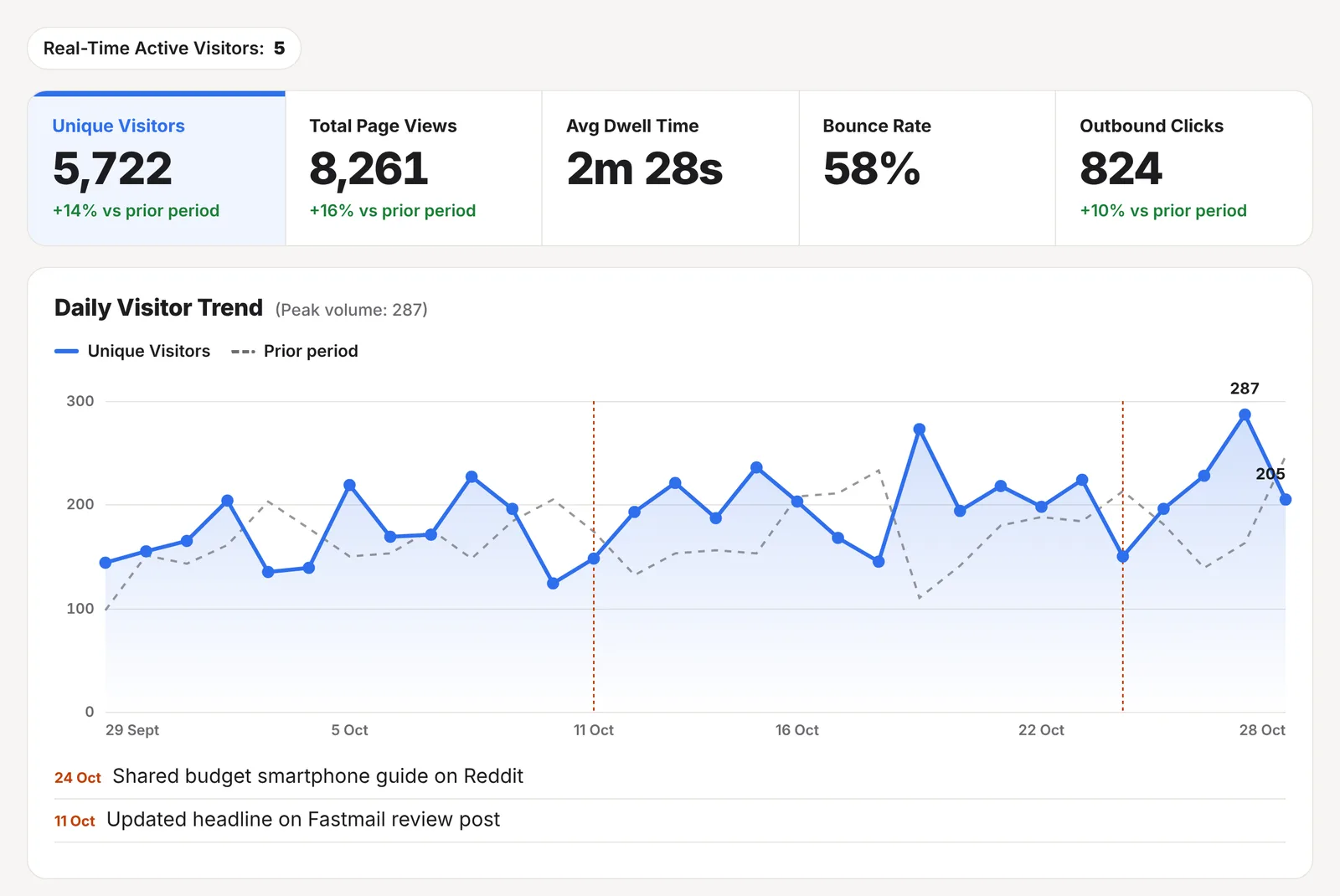Click the last data point labeled 205
1340x896 pixels.
[x=1286, y=500]
